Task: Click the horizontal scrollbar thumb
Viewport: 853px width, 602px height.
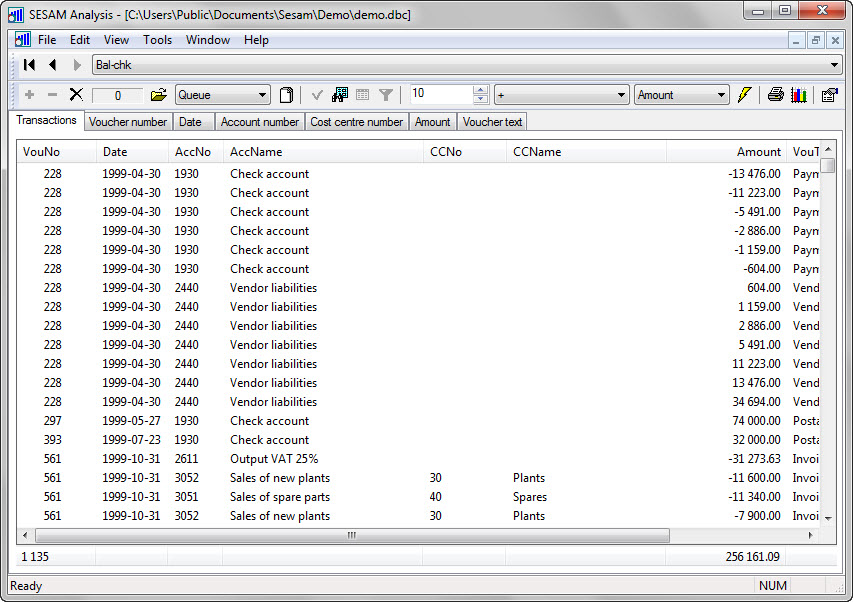Action: pyautogui.click(x=352, y=536)
